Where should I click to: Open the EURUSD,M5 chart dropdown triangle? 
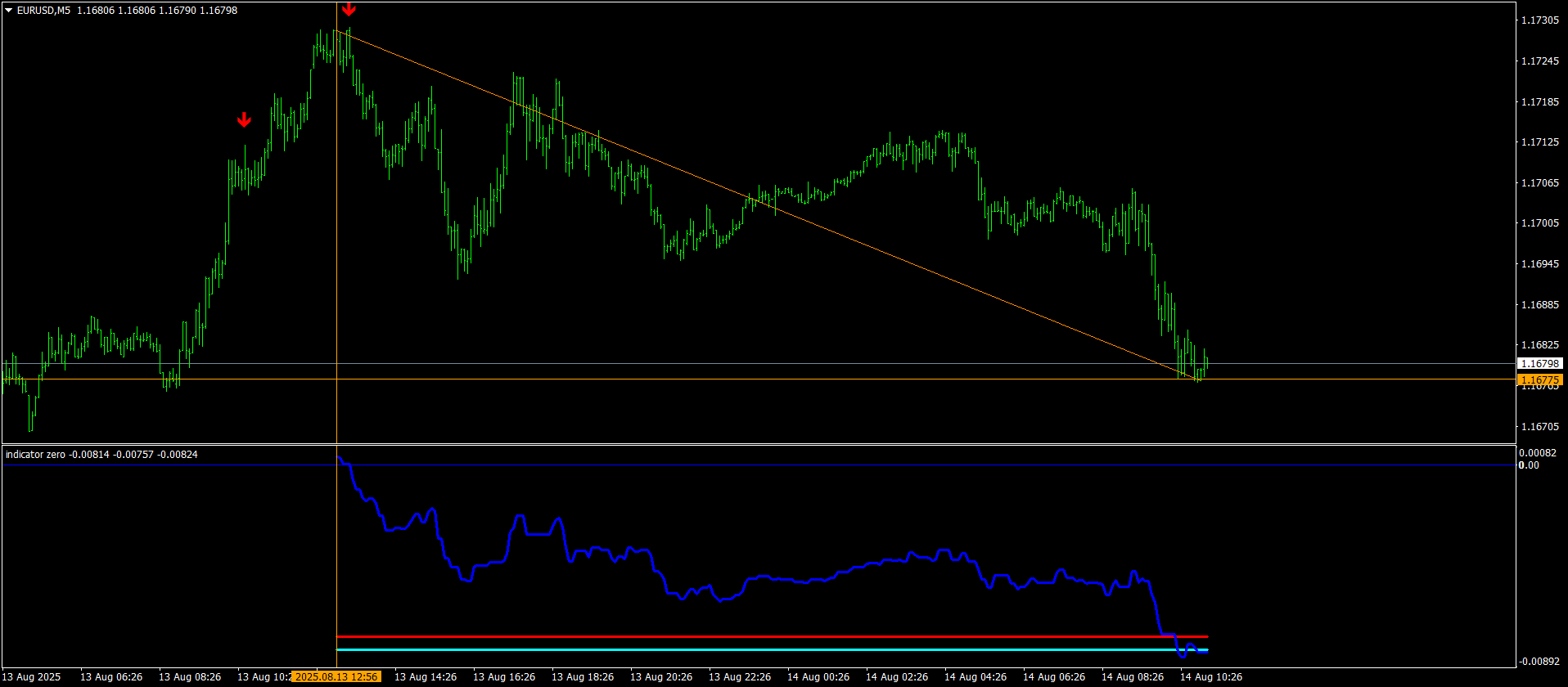(x=9, y=11)
